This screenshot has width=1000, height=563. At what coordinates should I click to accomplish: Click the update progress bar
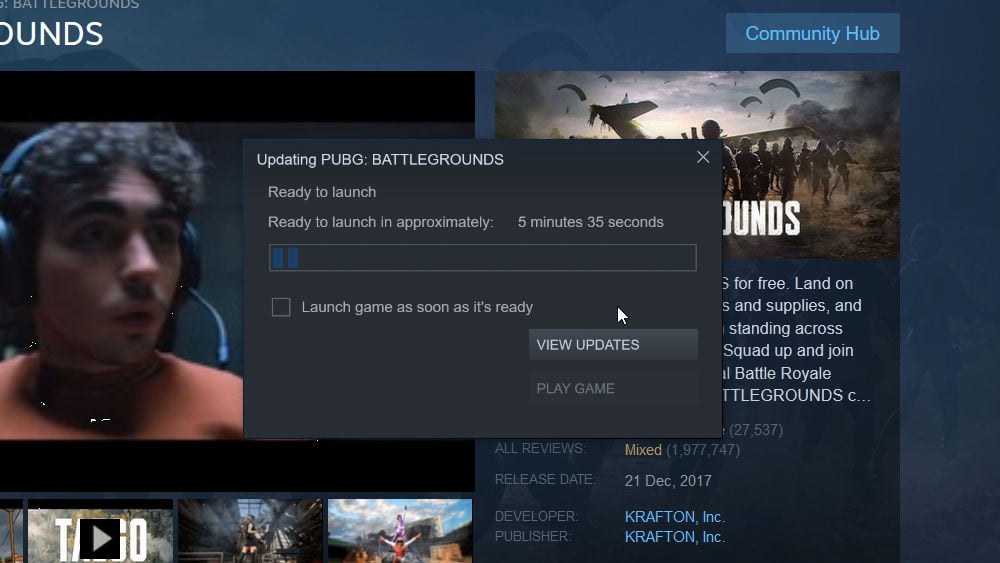482,258
